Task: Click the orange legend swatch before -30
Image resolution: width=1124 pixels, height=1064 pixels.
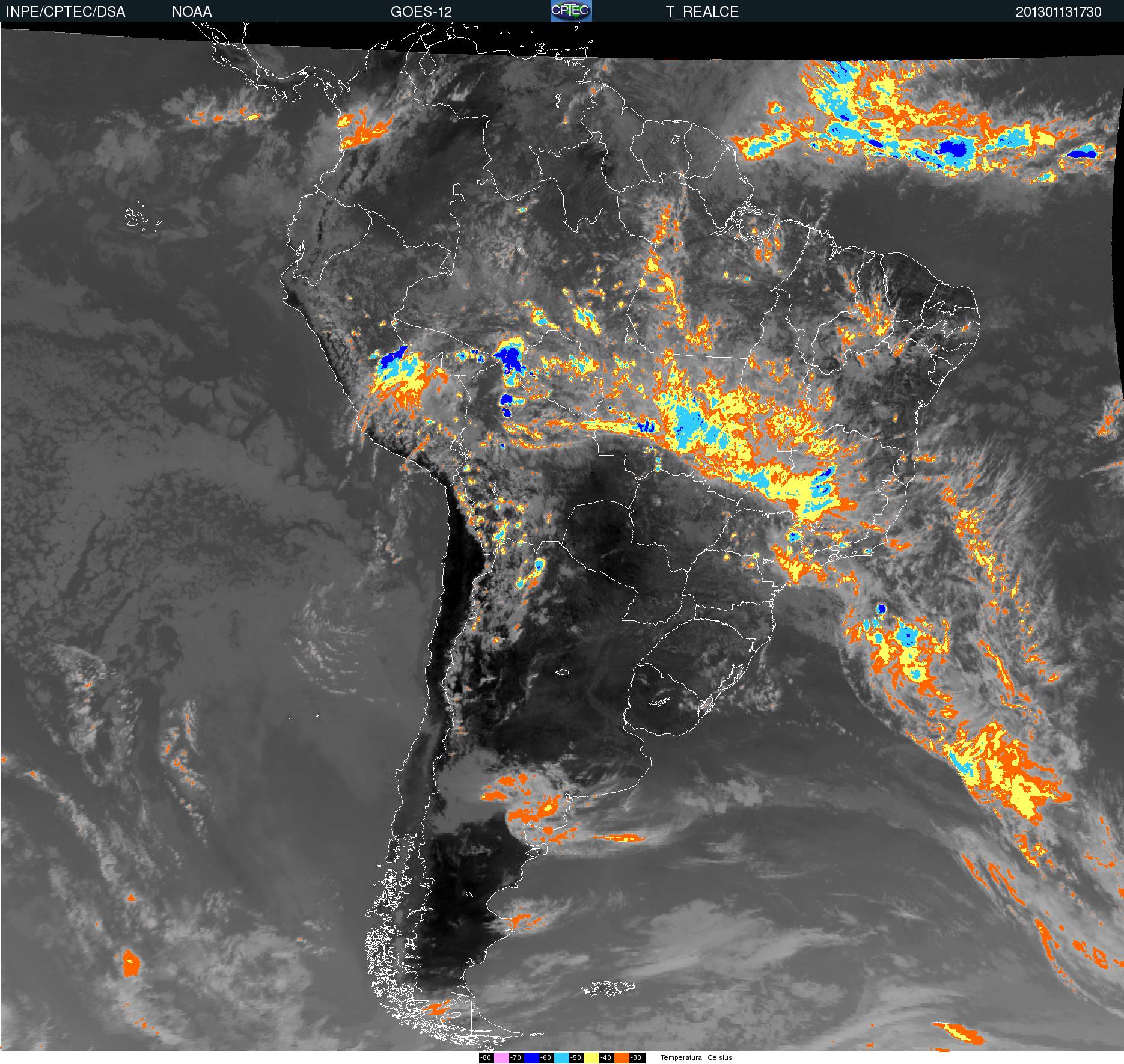Action: click(622, 1058)
